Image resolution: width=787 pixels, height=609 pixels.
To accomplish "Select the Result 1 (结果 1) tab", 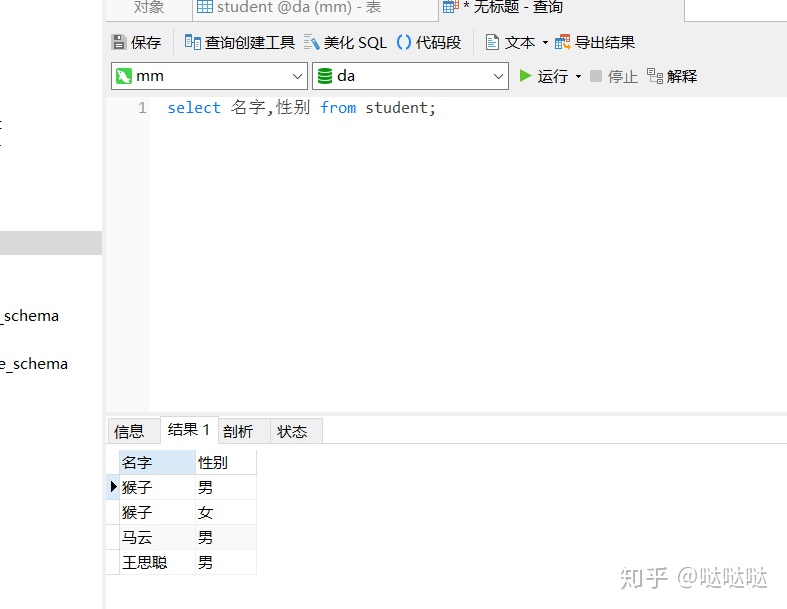I will (189, 430).
